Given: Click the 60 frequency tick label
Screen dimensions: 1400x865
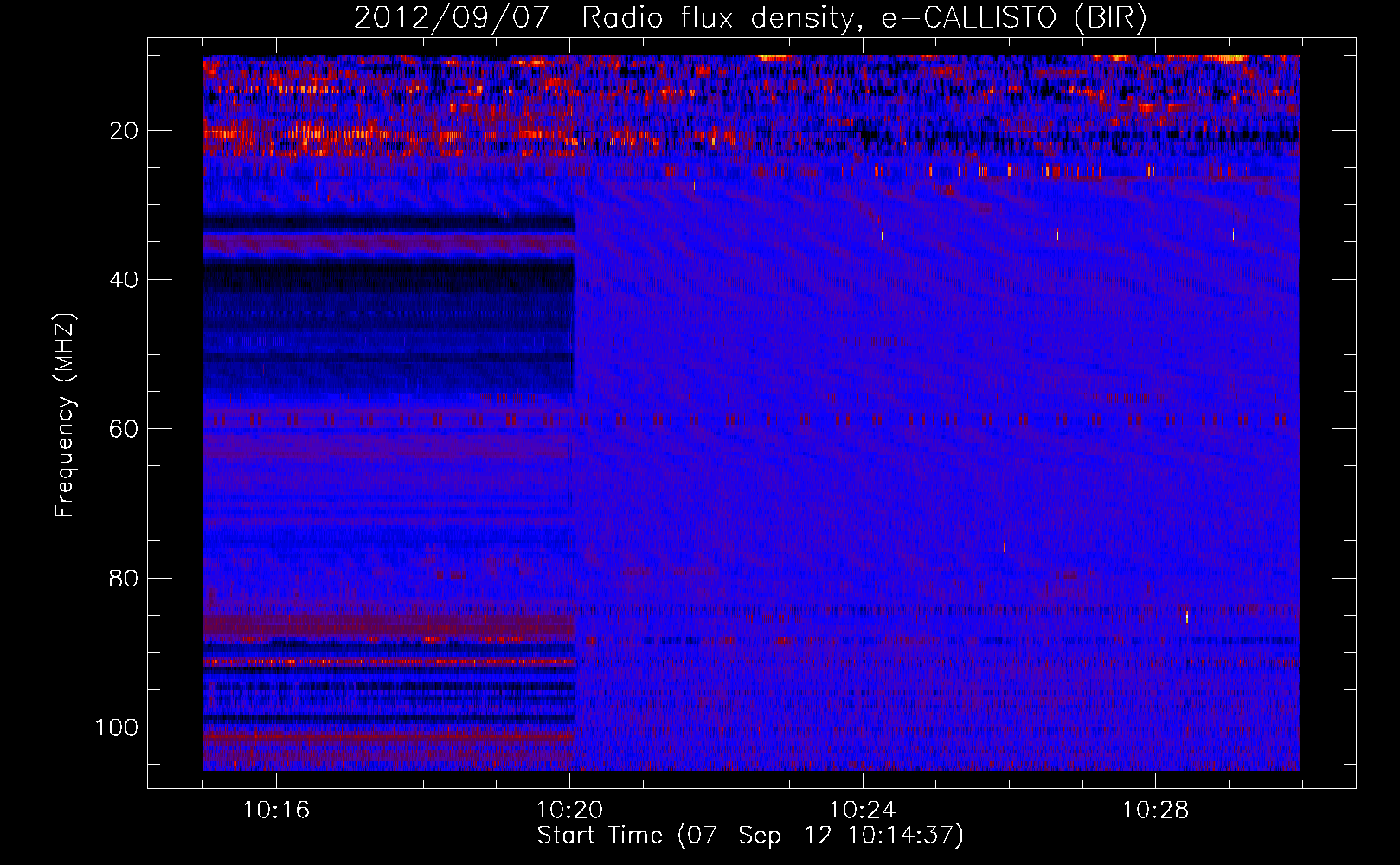Looking at the screenshot, I should pyautogui.click(x=125, y=429).
